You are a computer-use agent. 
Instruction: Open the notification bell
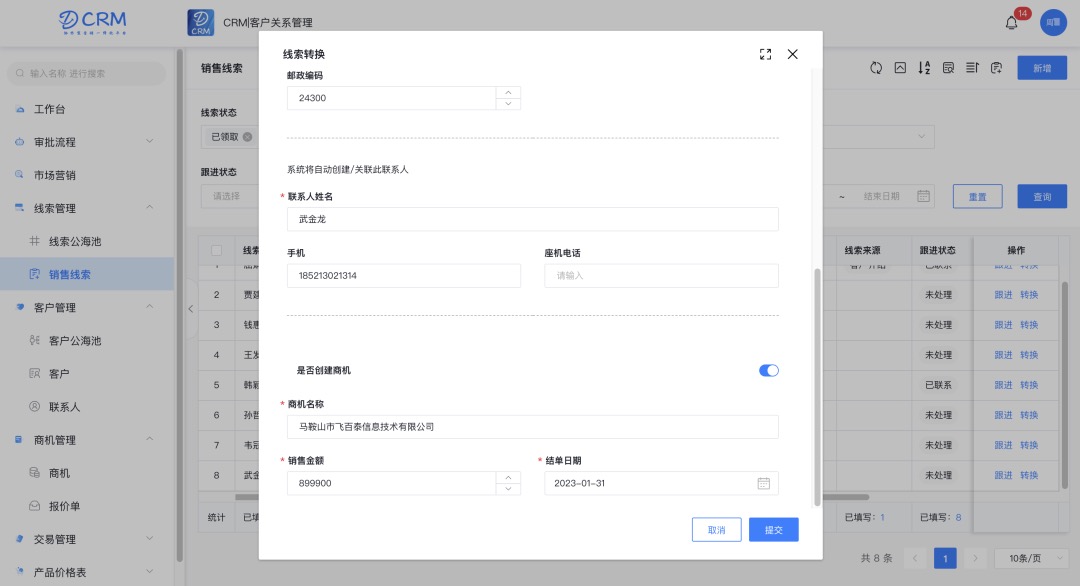1012,22
